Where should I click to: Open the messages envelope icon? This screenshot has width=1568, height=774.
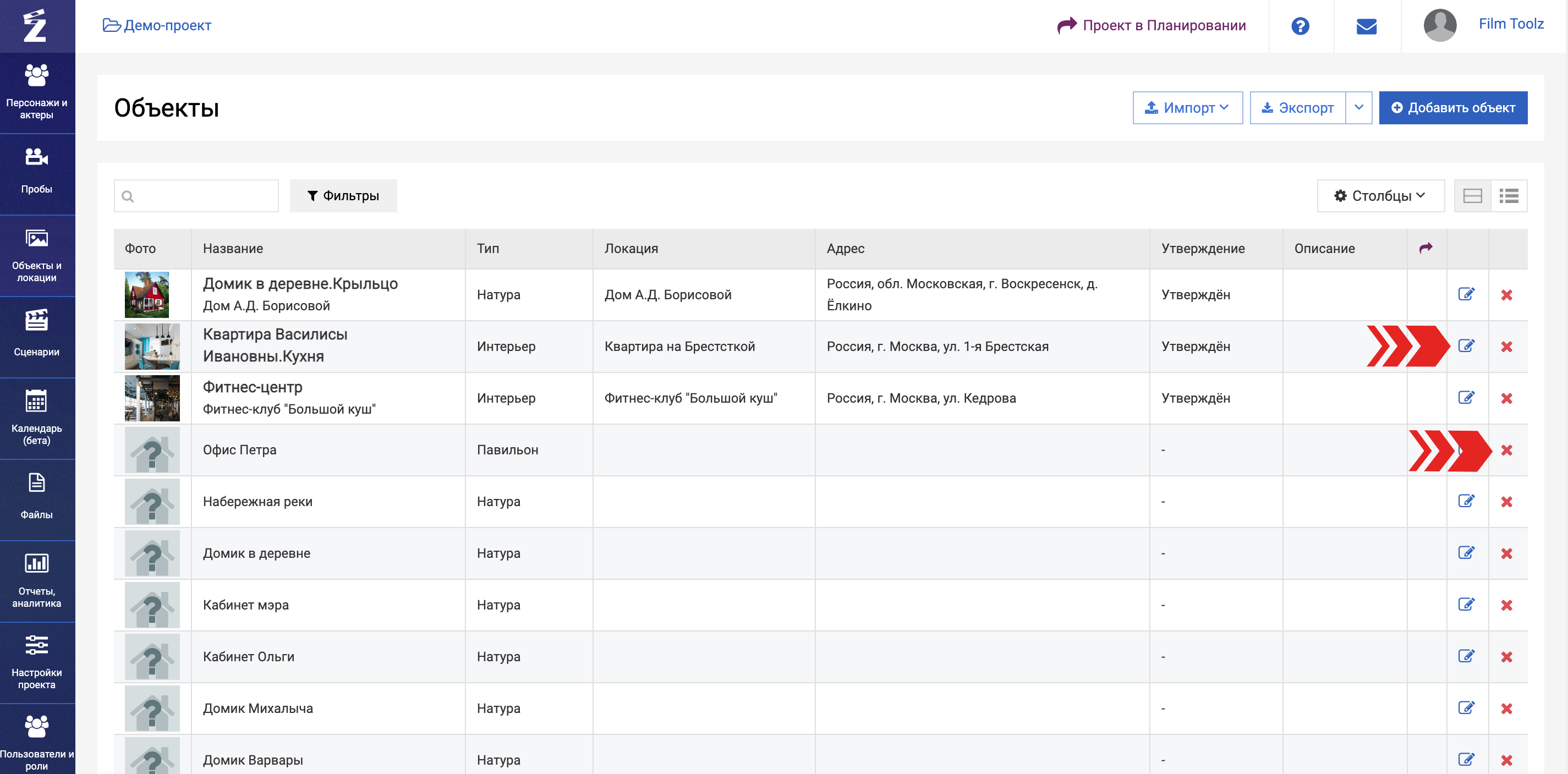coord(1366,26)
